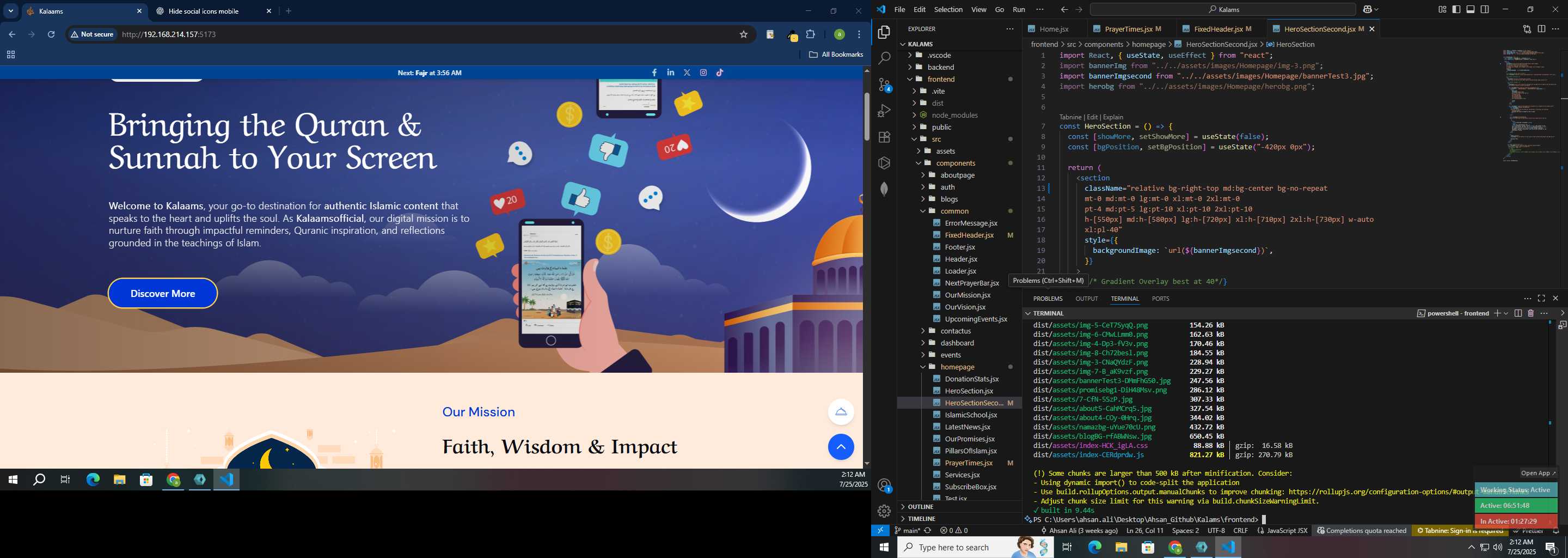Image resolution: width=1568 pixels, height=558 pixels.
Task: Open the Extensions view in VS Code
Action: (x=884, y=137)
